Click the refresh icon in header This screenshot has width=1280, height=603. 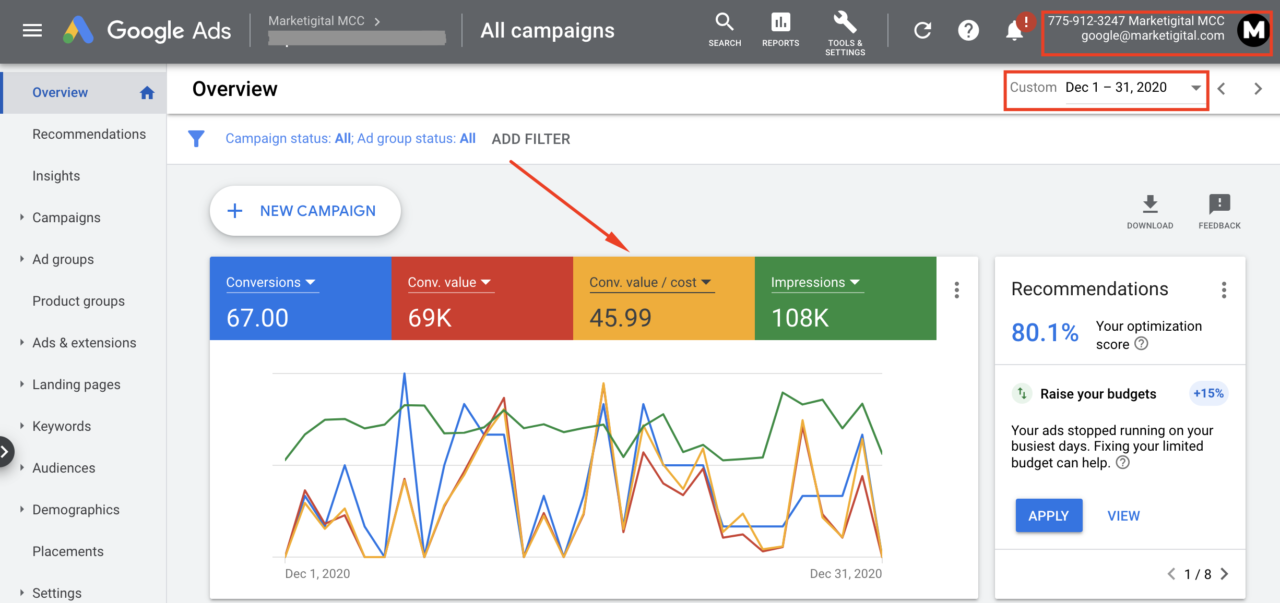(x=923, y=30)
